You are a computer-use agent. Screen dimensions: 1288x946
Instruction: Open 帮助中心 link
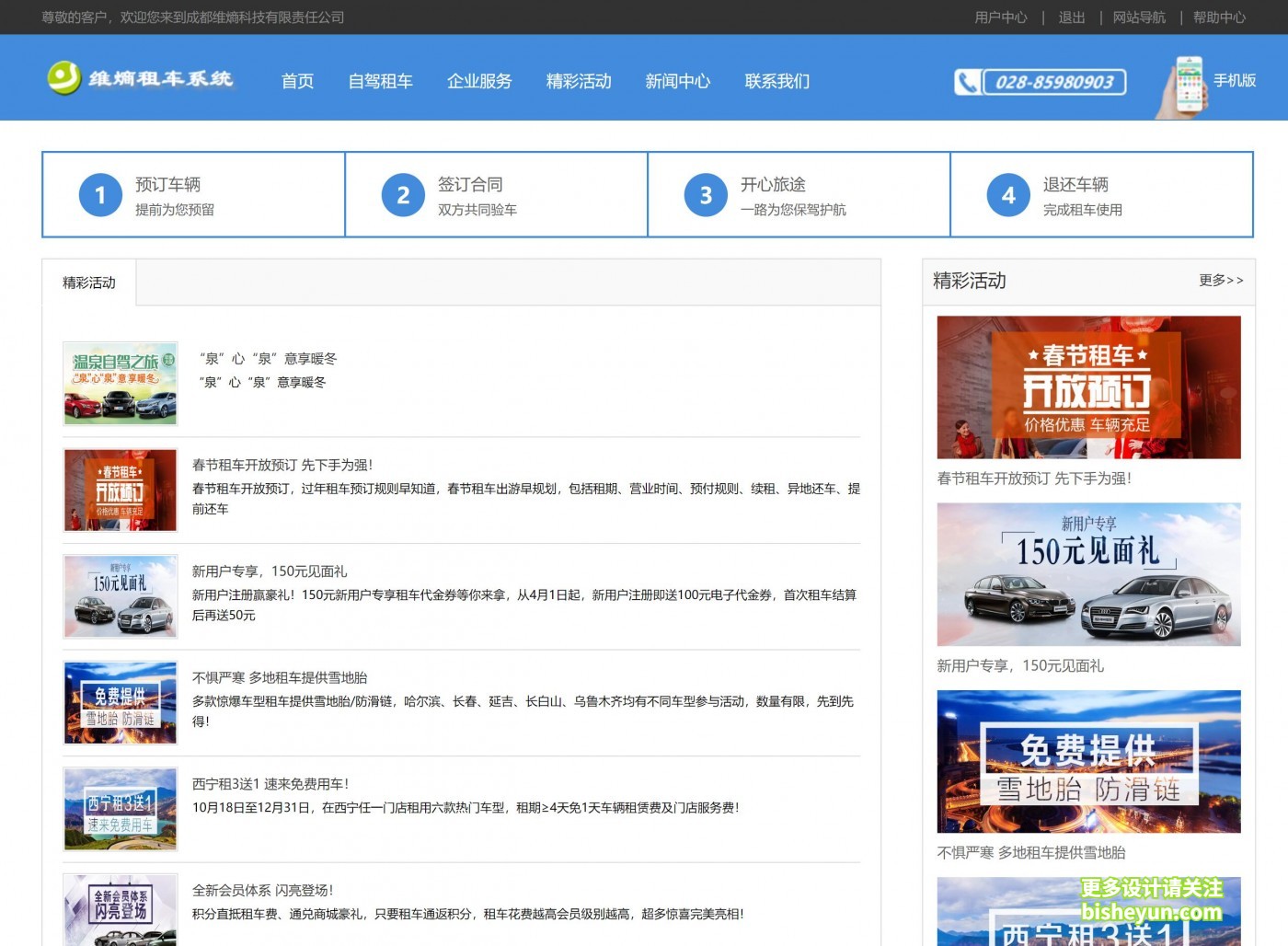tap(1219, 17)
